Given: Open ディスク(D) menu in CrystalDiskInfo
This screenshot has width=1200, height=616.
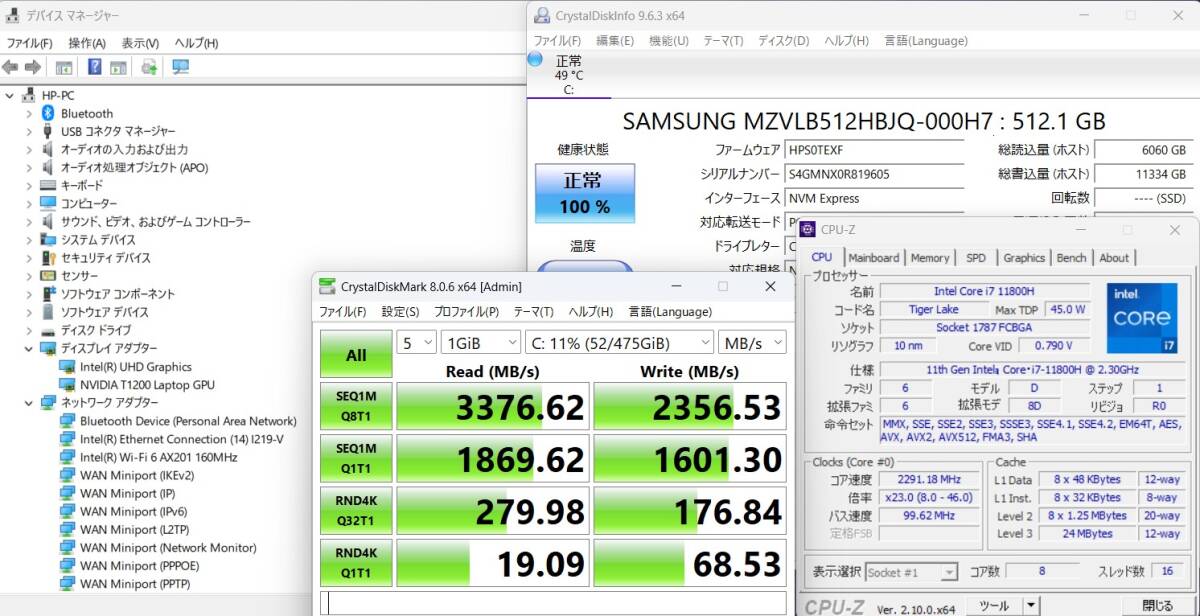Looking at the screenshot, I should pos(783,41).
